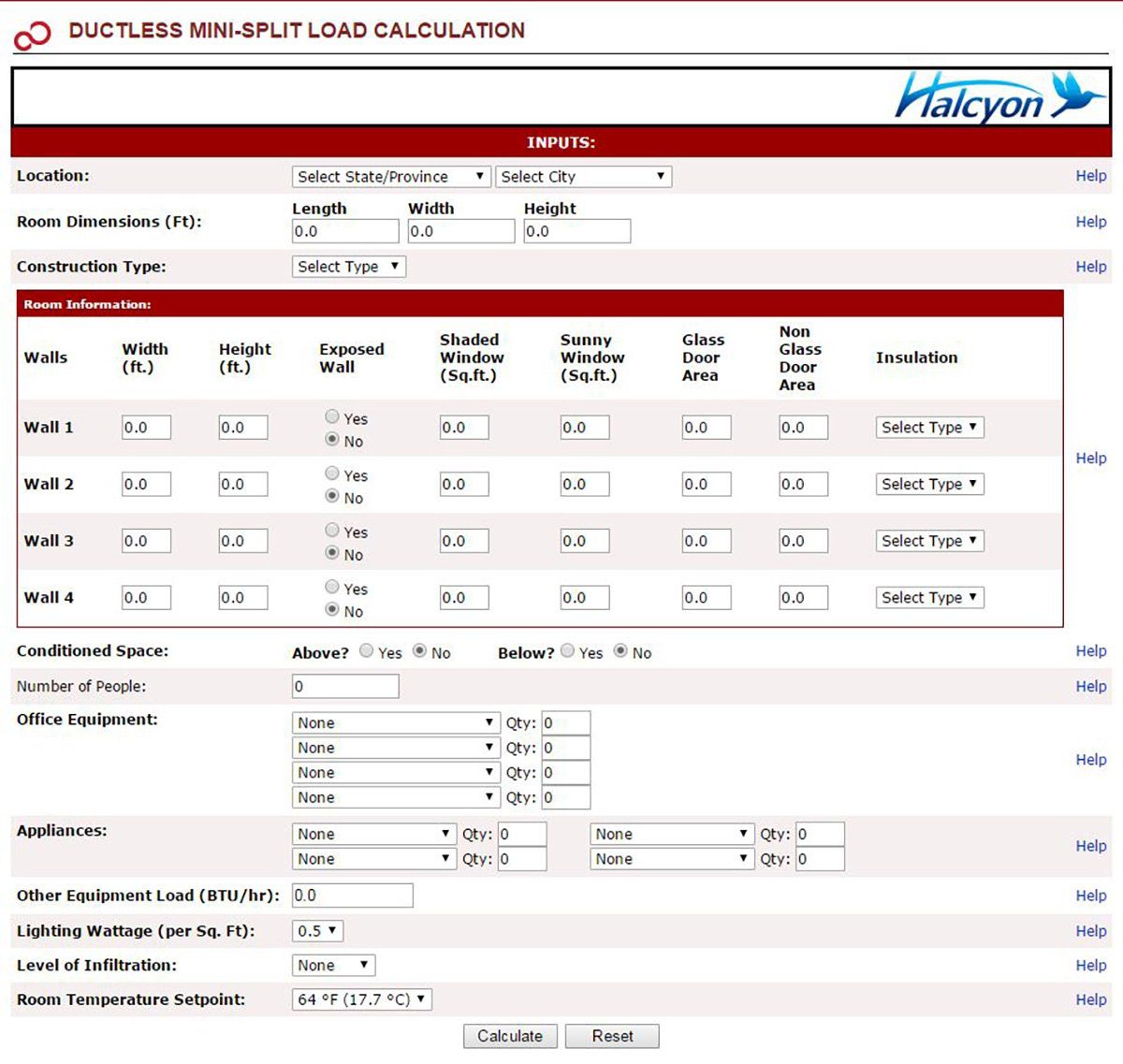Open the Level of Infiltration dropdown
Image resolution: width=1123 pixels, height=1064 pixels.
332,965
